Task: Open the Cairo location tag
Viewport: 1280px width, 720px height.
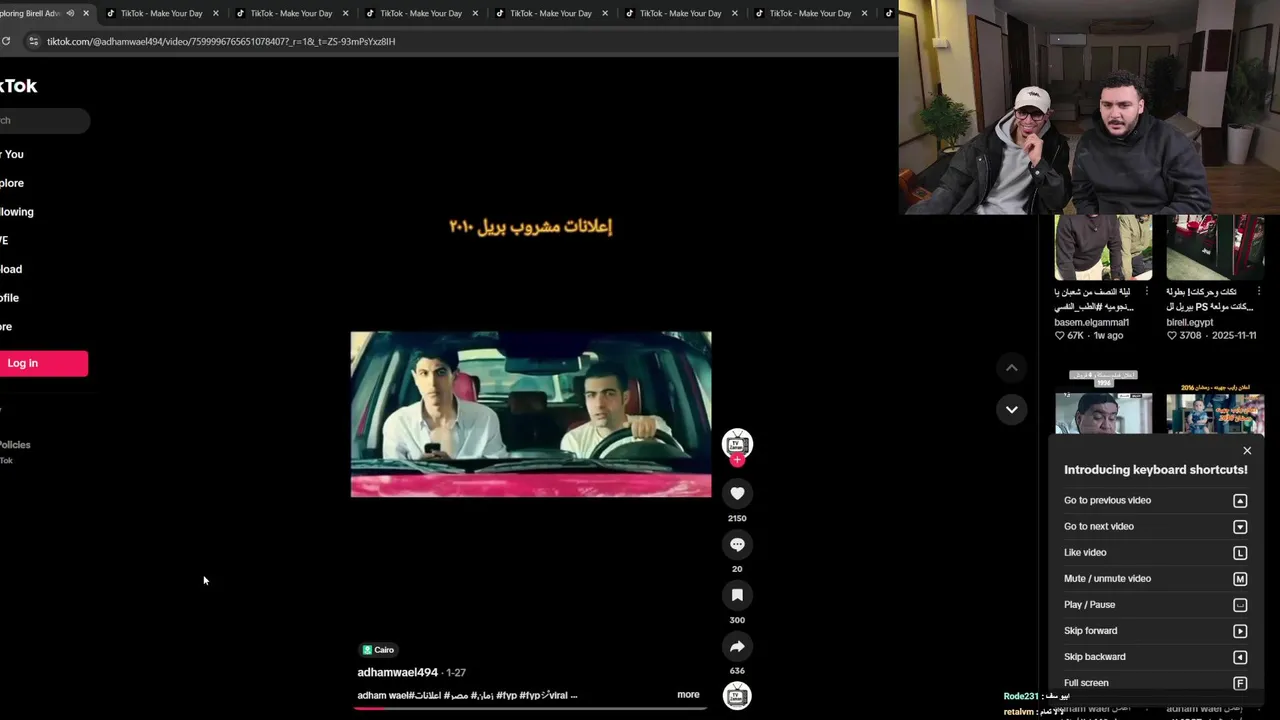Action: 378,650
